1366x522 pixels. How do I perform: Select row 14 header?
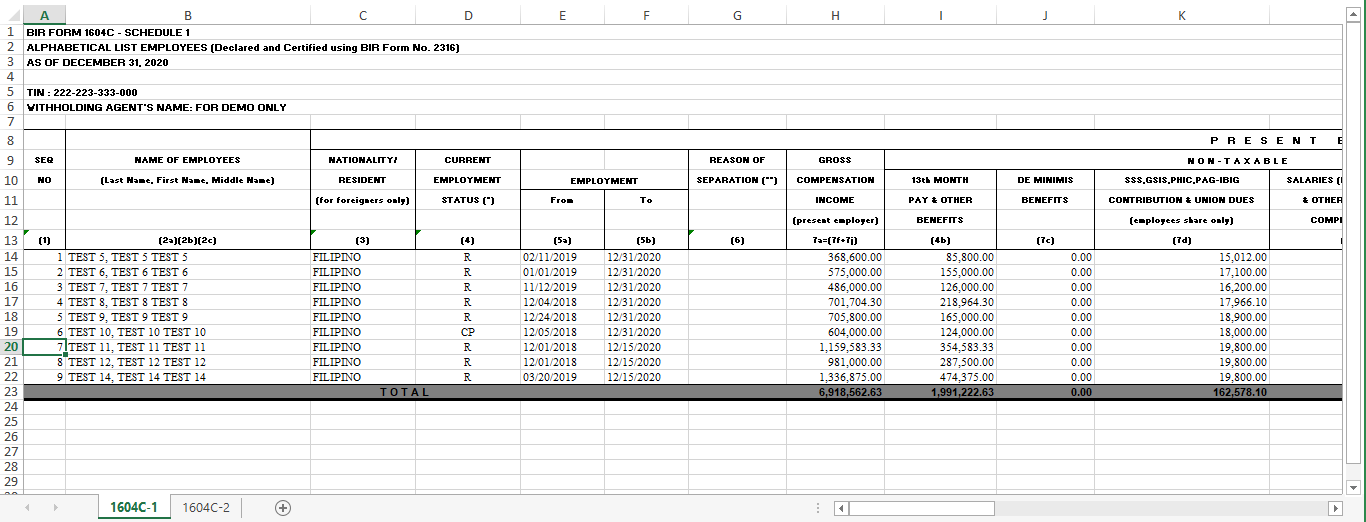tap(11, 257)
